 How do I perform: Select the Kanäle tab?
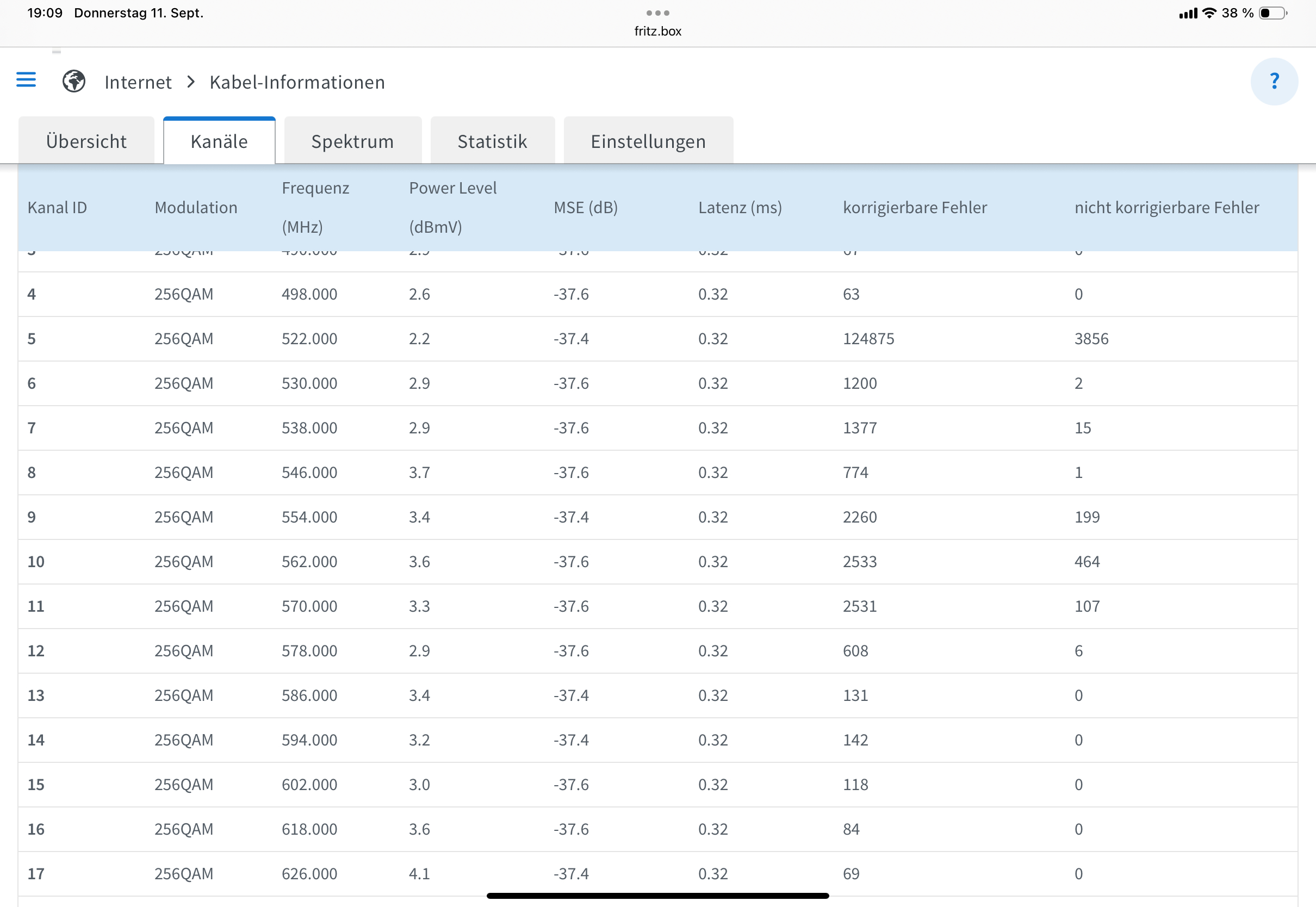(219, 141)
